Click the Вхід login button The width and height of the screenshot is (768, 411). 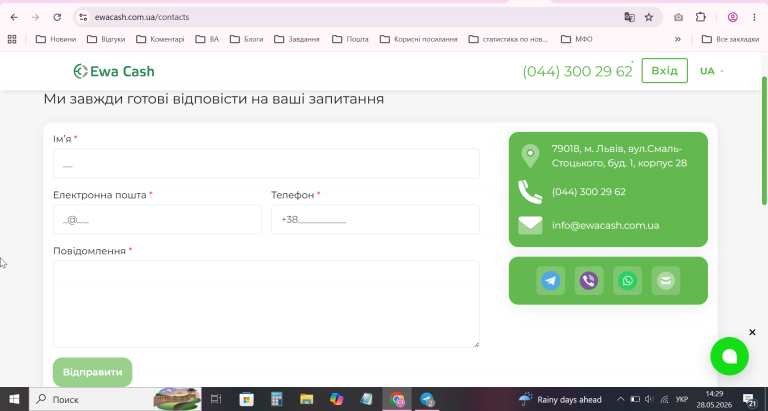click(665, 71)
